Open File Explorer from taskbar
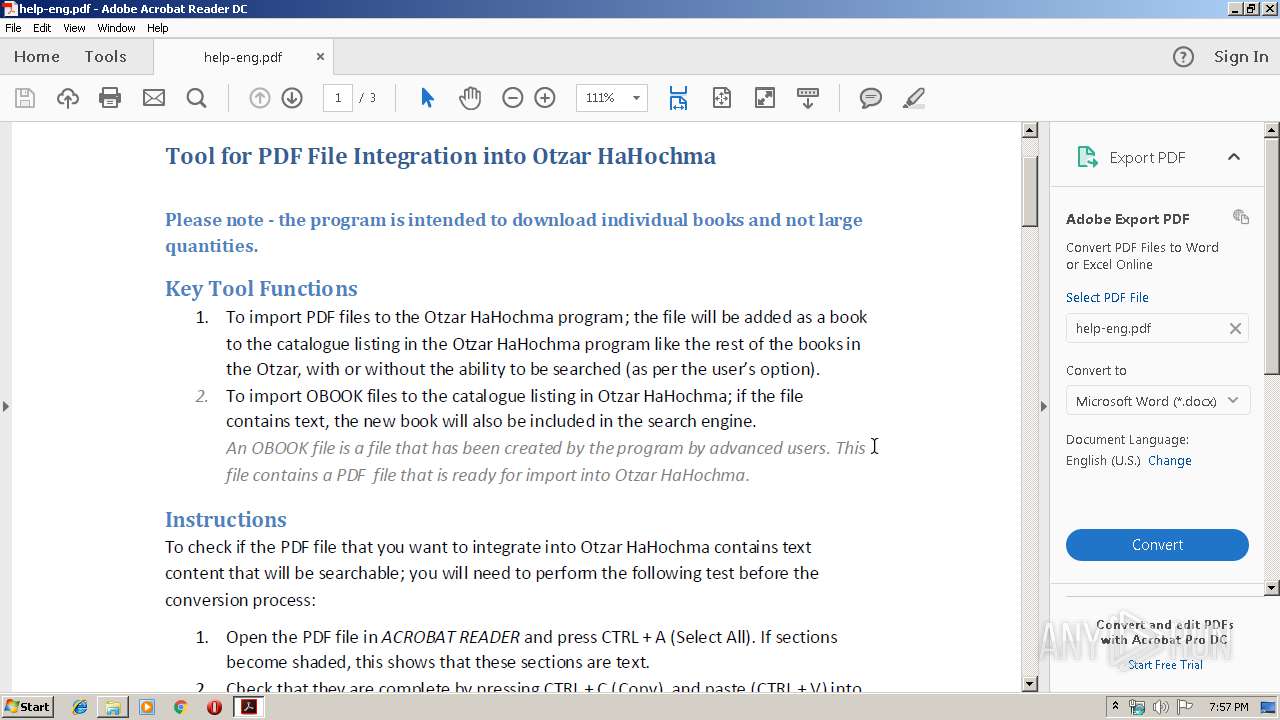Screen dimensions: 1280x720 click(x=113, y=707)
